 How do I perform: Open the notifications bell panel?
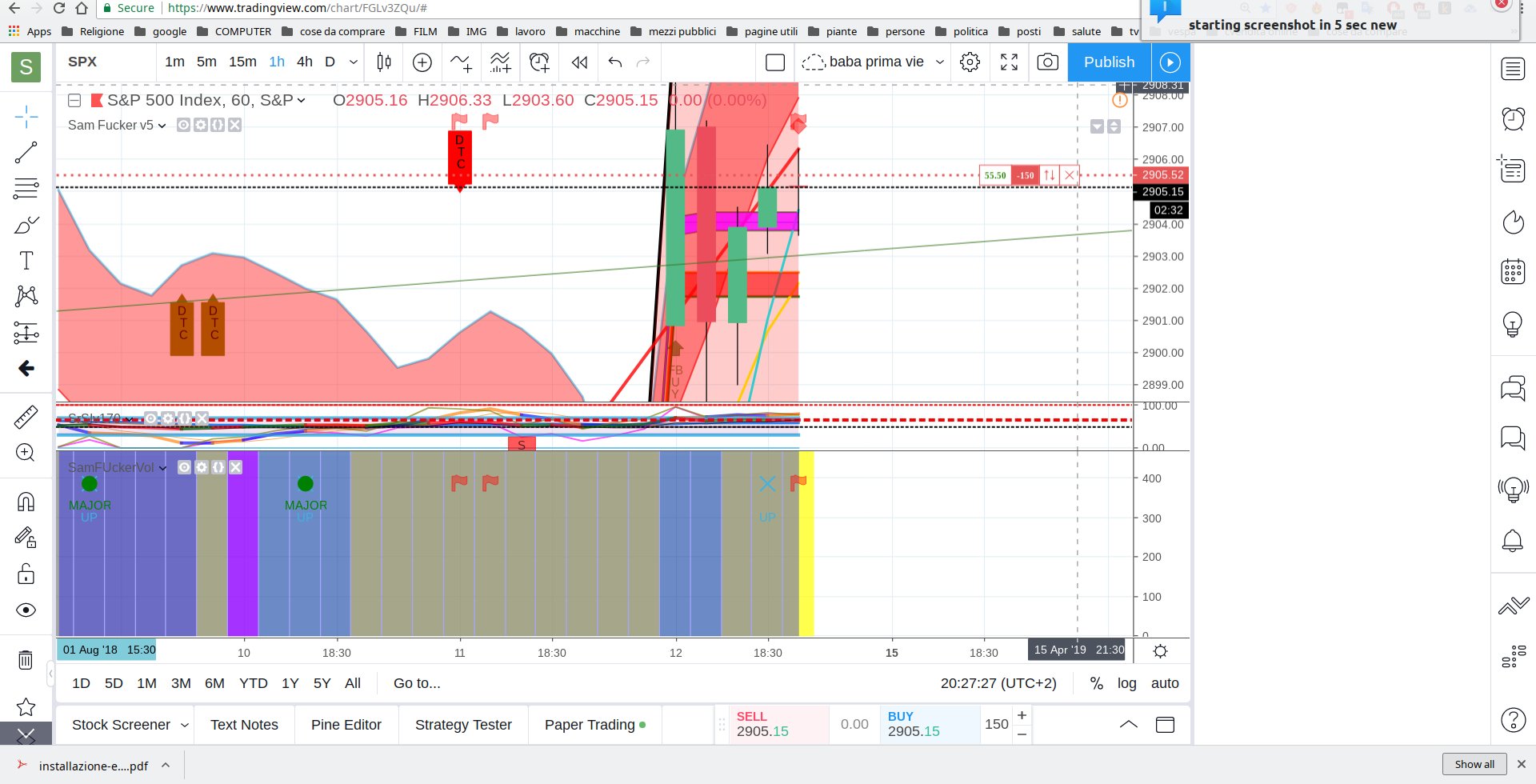point(1512,541)
